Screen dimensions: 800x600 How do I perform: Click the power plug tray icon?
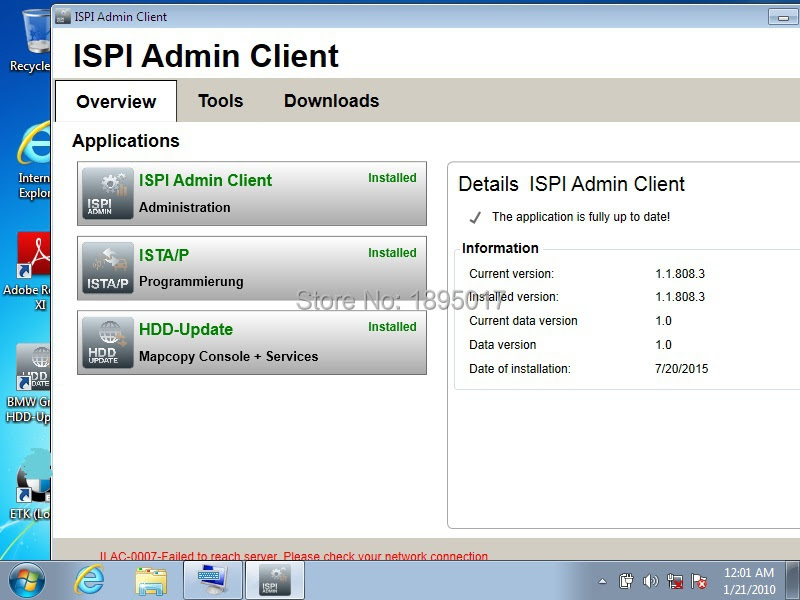point(626,581)
